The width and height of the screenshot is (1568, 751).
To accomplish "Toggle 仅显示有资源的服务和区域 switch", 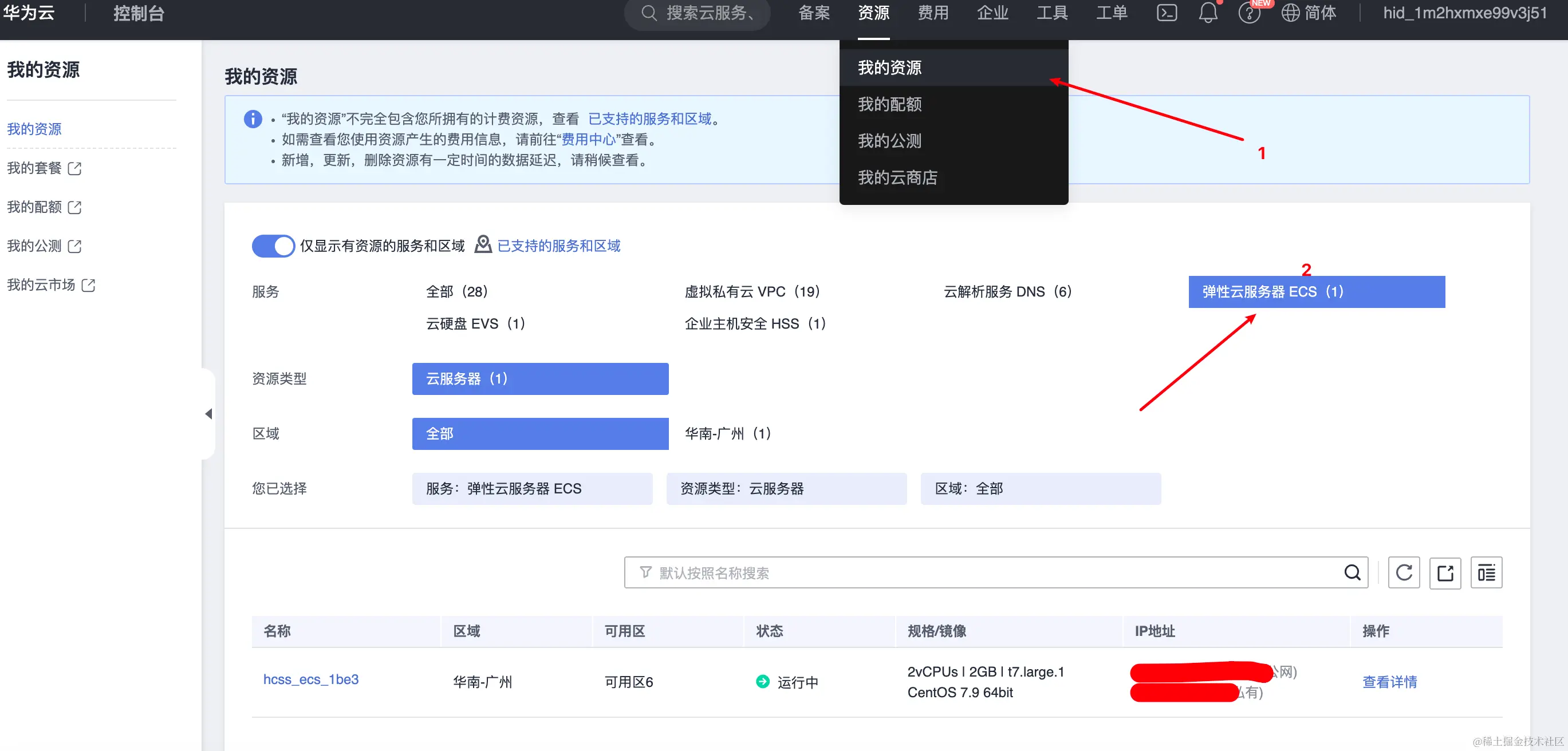I will click(x=273, y=246).
